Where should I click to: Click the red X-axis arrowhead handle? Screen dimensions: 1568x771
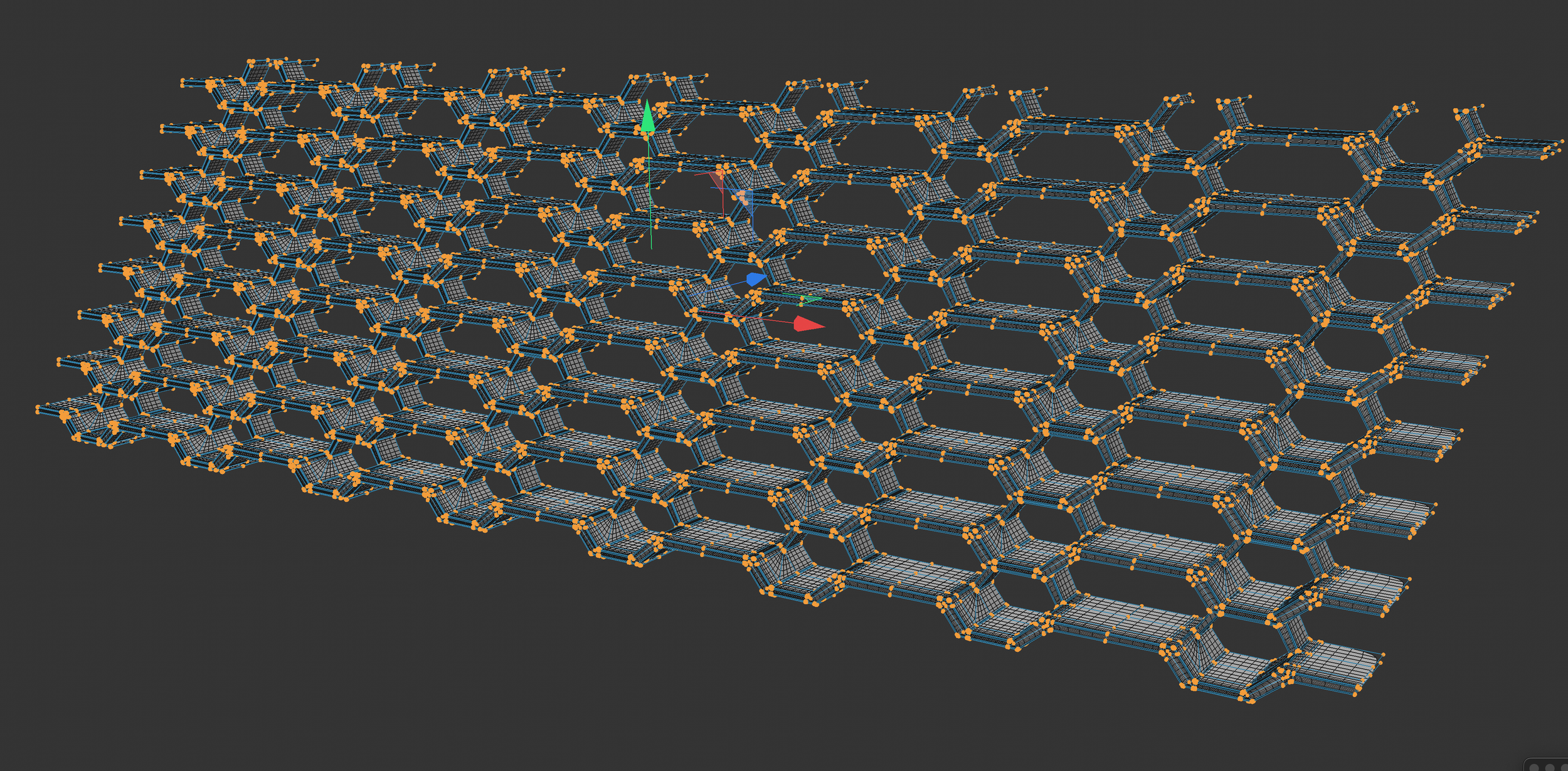click(x=807, y=324)
